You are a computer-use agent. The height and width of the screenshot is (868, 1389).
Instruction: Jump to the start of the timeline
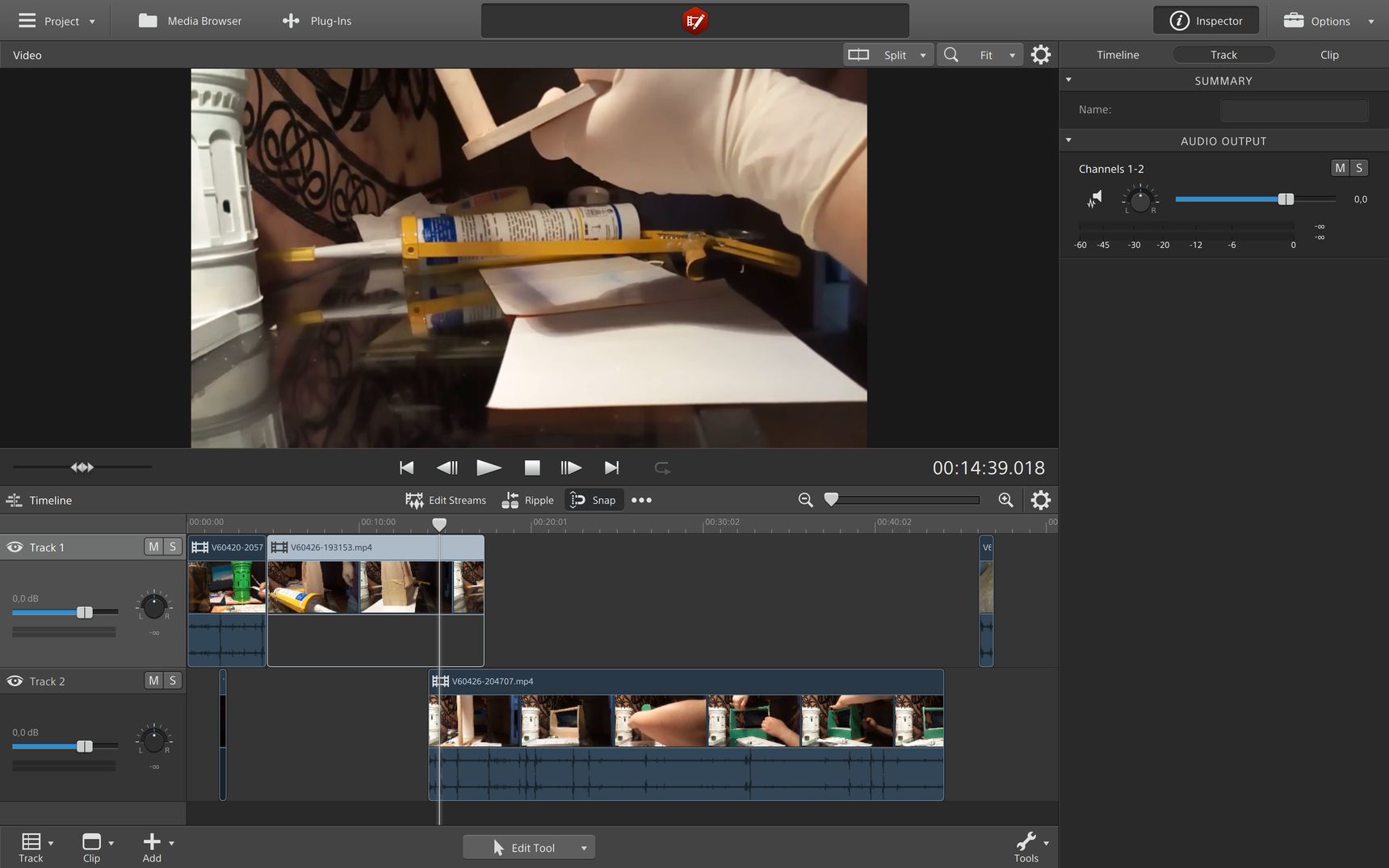pos(406,468)
